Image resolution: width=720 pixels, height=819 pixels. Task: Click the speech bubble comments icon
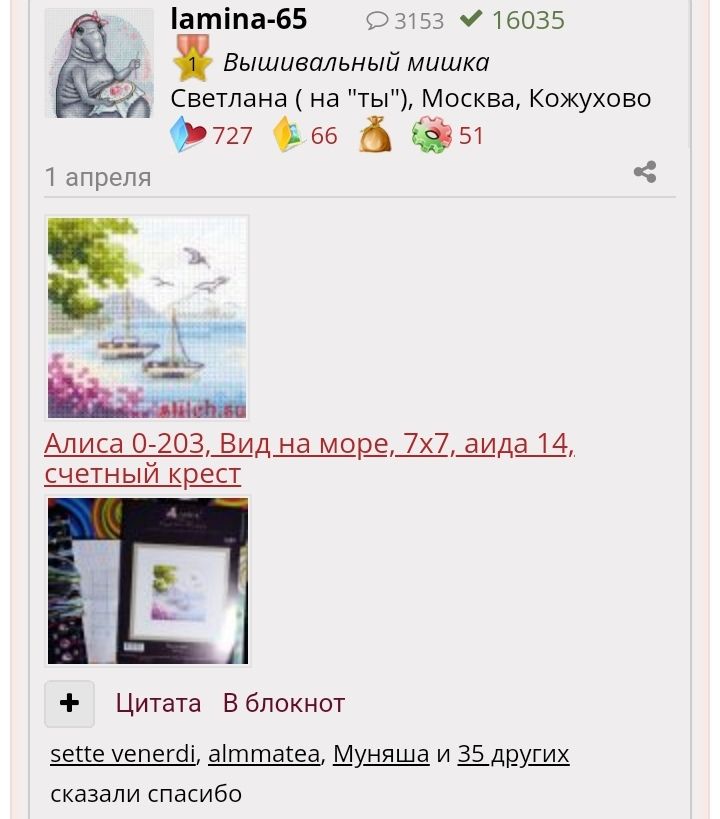(x=377, y=21)
